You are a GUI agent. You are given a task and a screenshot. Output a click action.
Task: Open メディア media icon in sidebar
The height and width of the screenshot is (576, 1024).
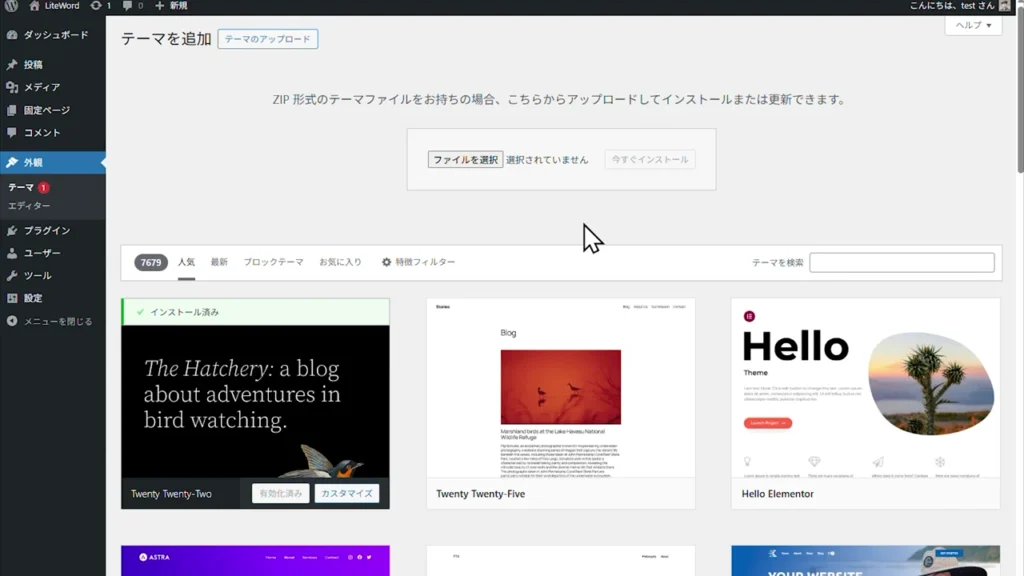12,88
